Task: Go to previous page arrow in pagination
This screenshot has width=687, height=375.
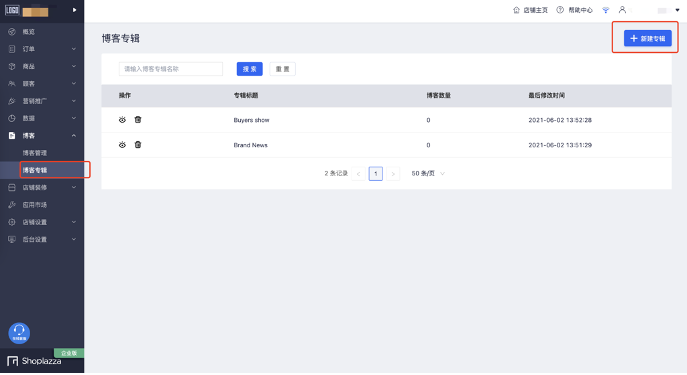Action: click(358, 174)
